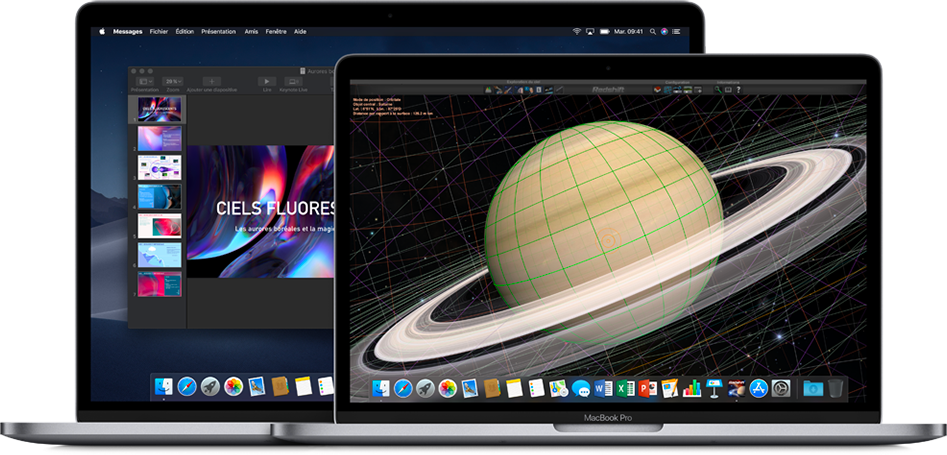Open the Apple menu
The image size is (947, 455).
[x=101, y=31]
